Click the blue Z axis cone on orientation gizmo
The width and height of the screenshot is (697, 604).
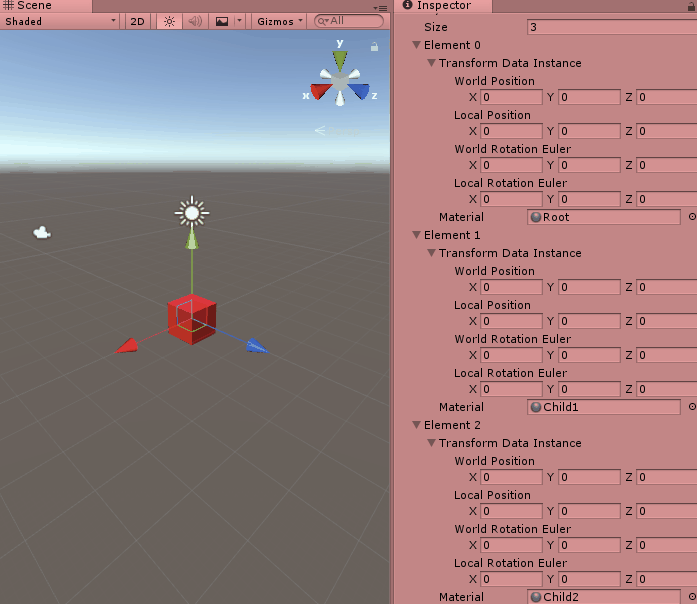[x=359, y=91]
